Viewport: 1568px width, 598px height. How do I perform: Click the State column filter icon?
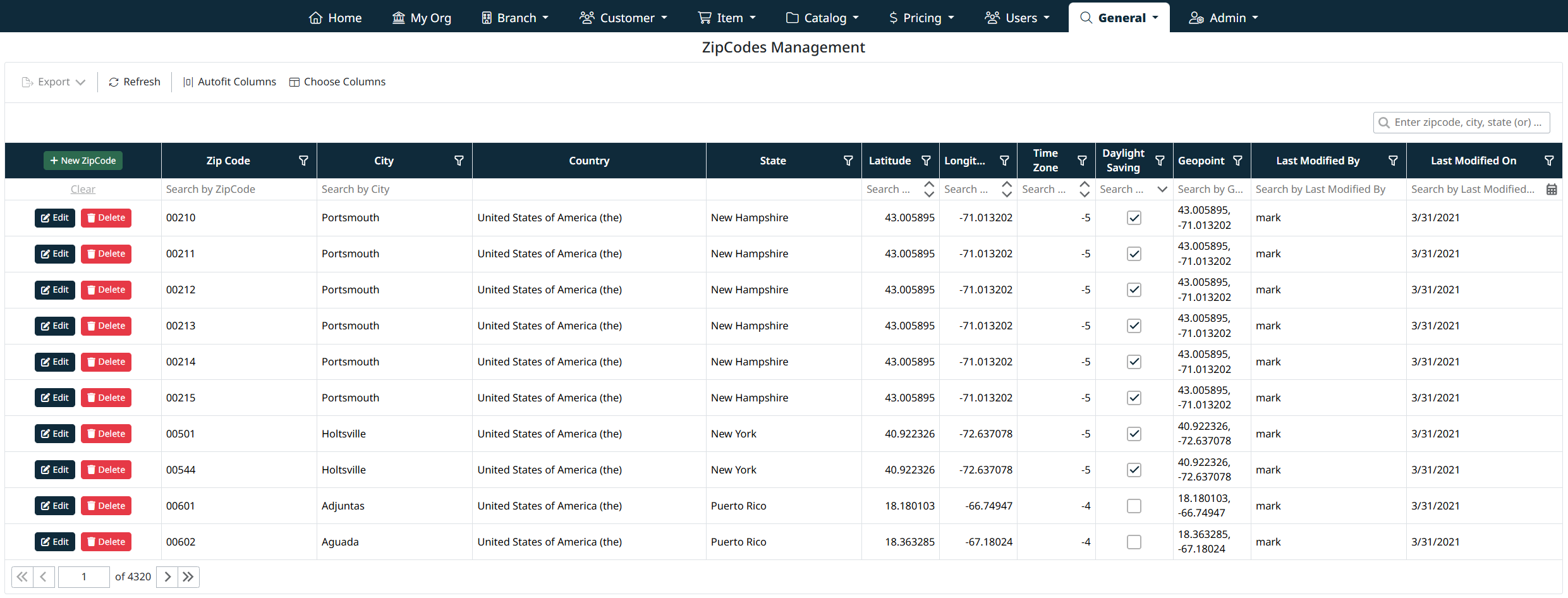click(848, 161)
